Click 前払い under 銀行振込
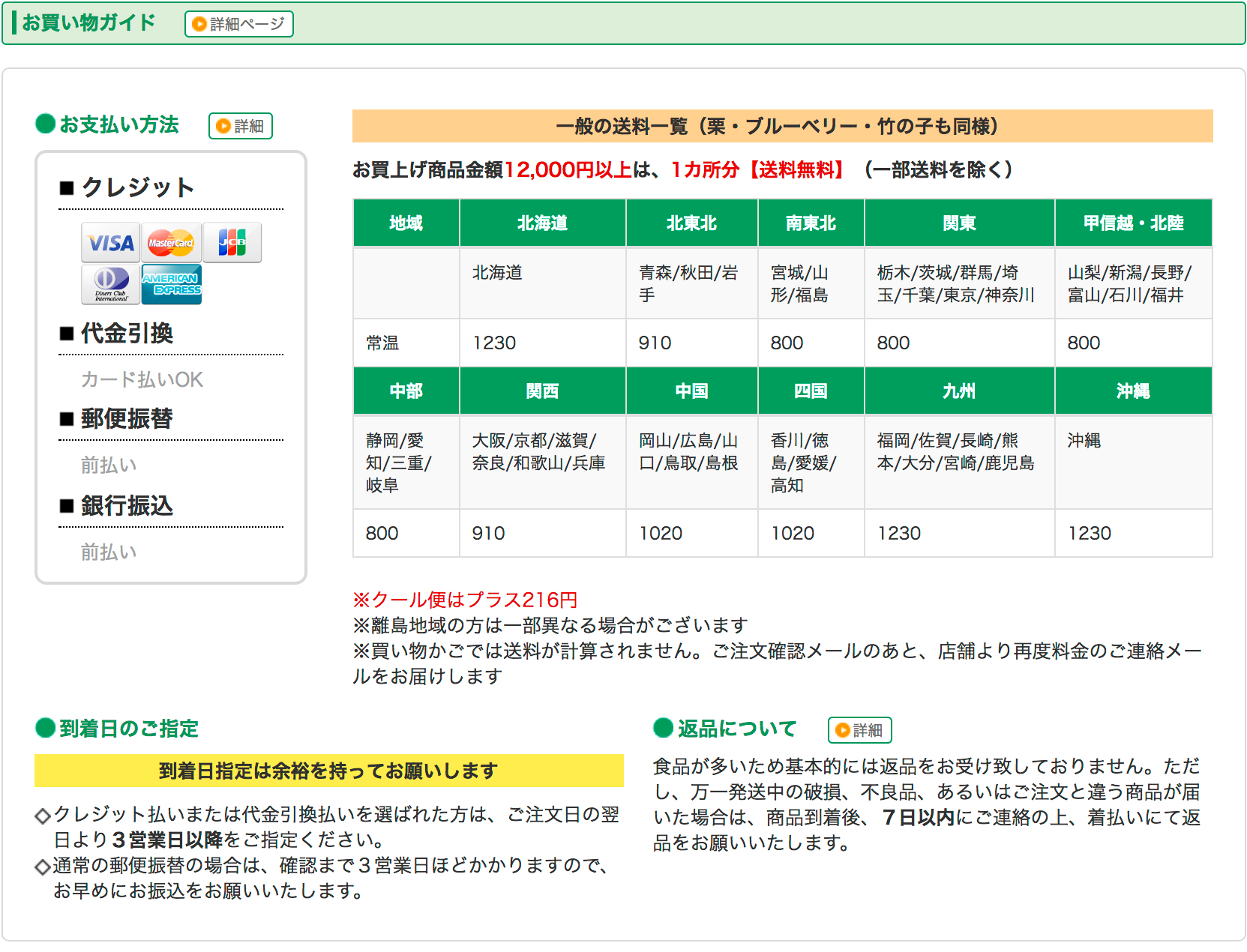 pos(109,552)
